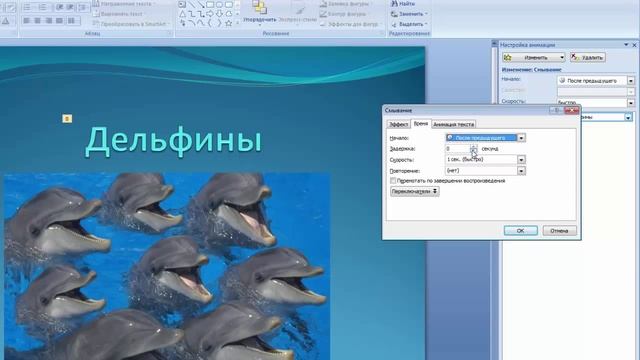Open Начало dropdown in animation task pane
This screenshot has height=360, width=640.
click(x=631, y=81)
